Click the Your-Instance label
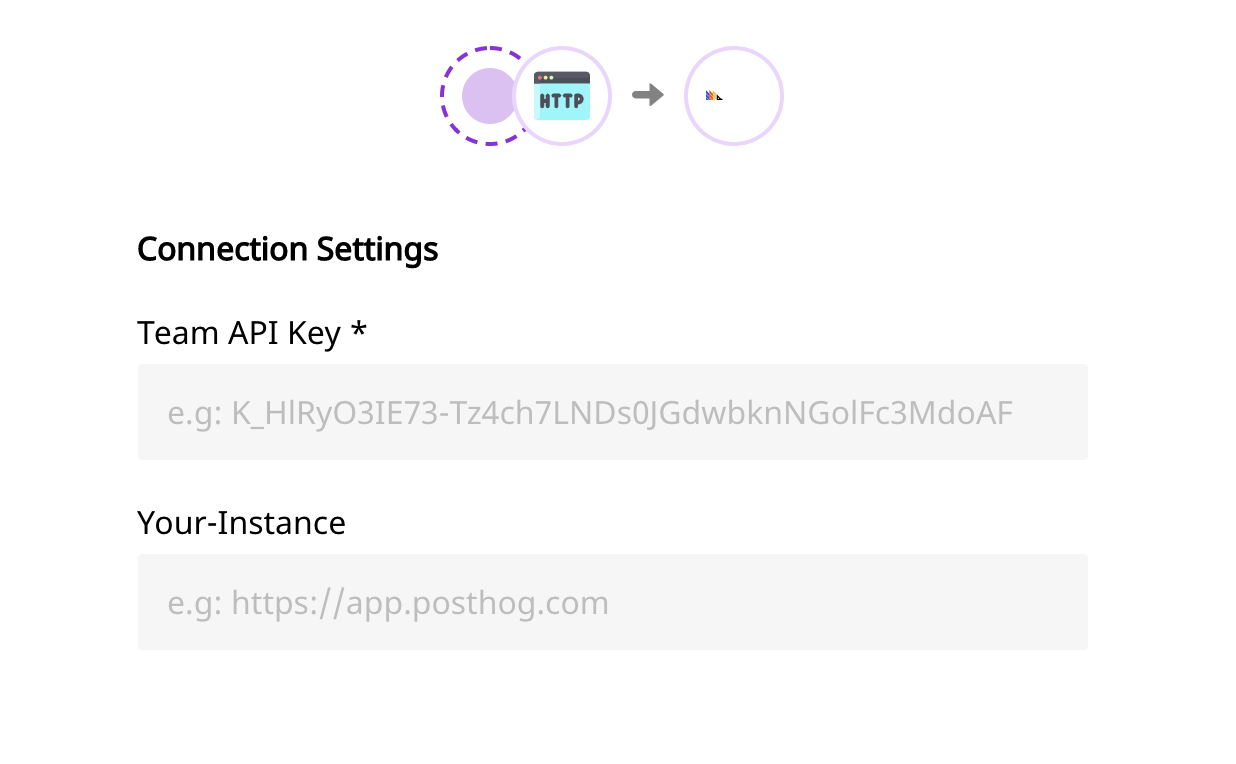1236x764 pixels. click(241, 522)
